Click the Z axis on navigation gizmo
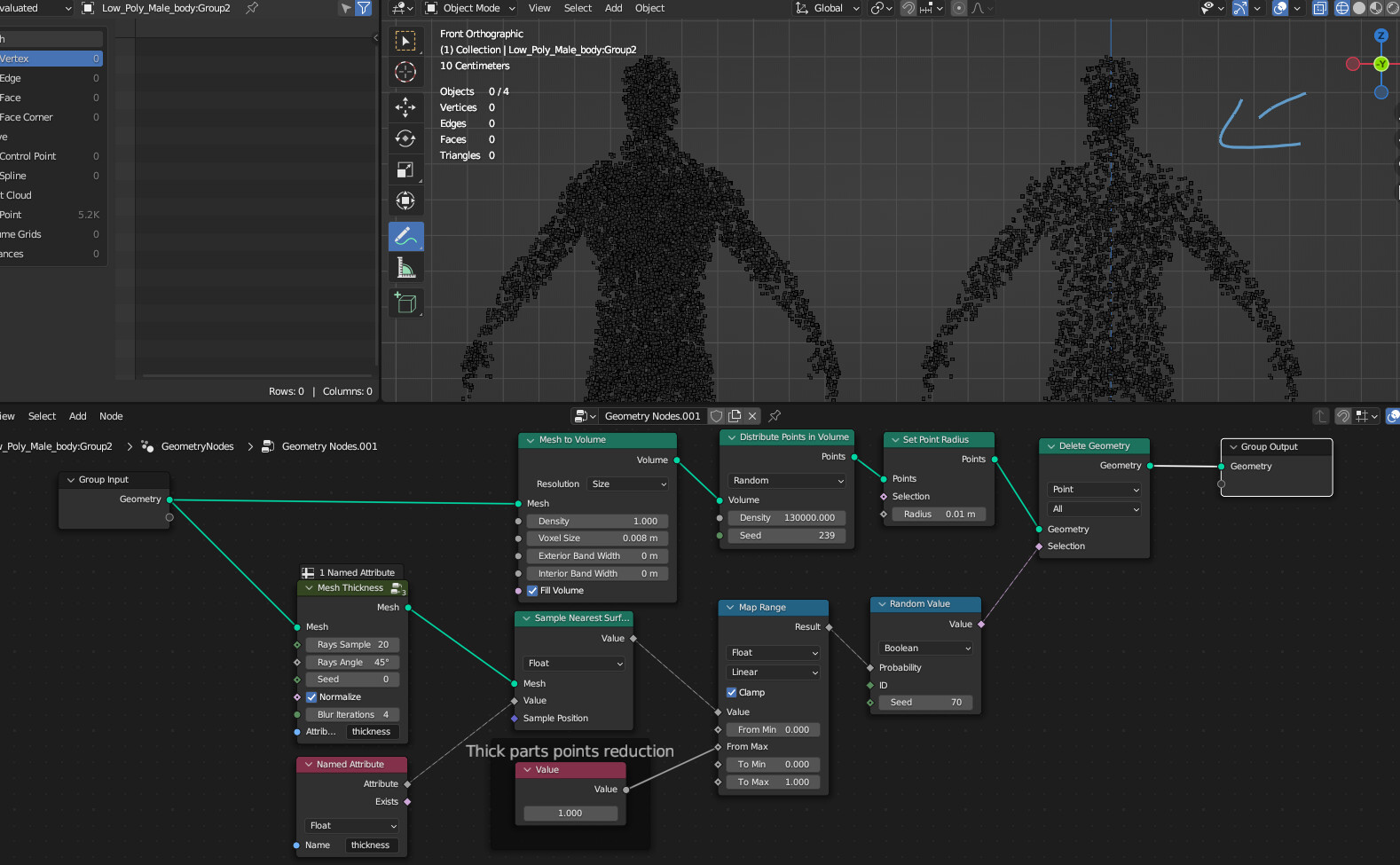 pyautogui.click(x=1380, y=35)
